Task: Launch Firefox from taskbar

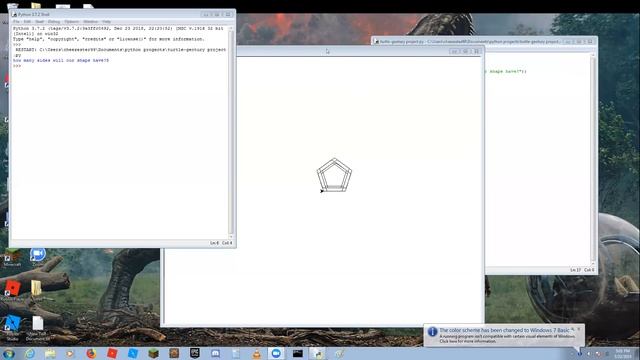Action: click(91, 353)
